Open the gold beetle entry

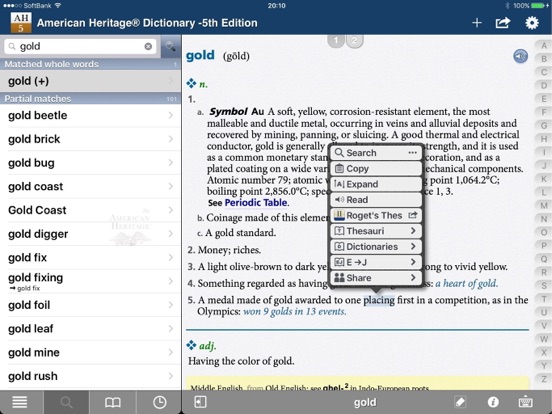(90, 115)
